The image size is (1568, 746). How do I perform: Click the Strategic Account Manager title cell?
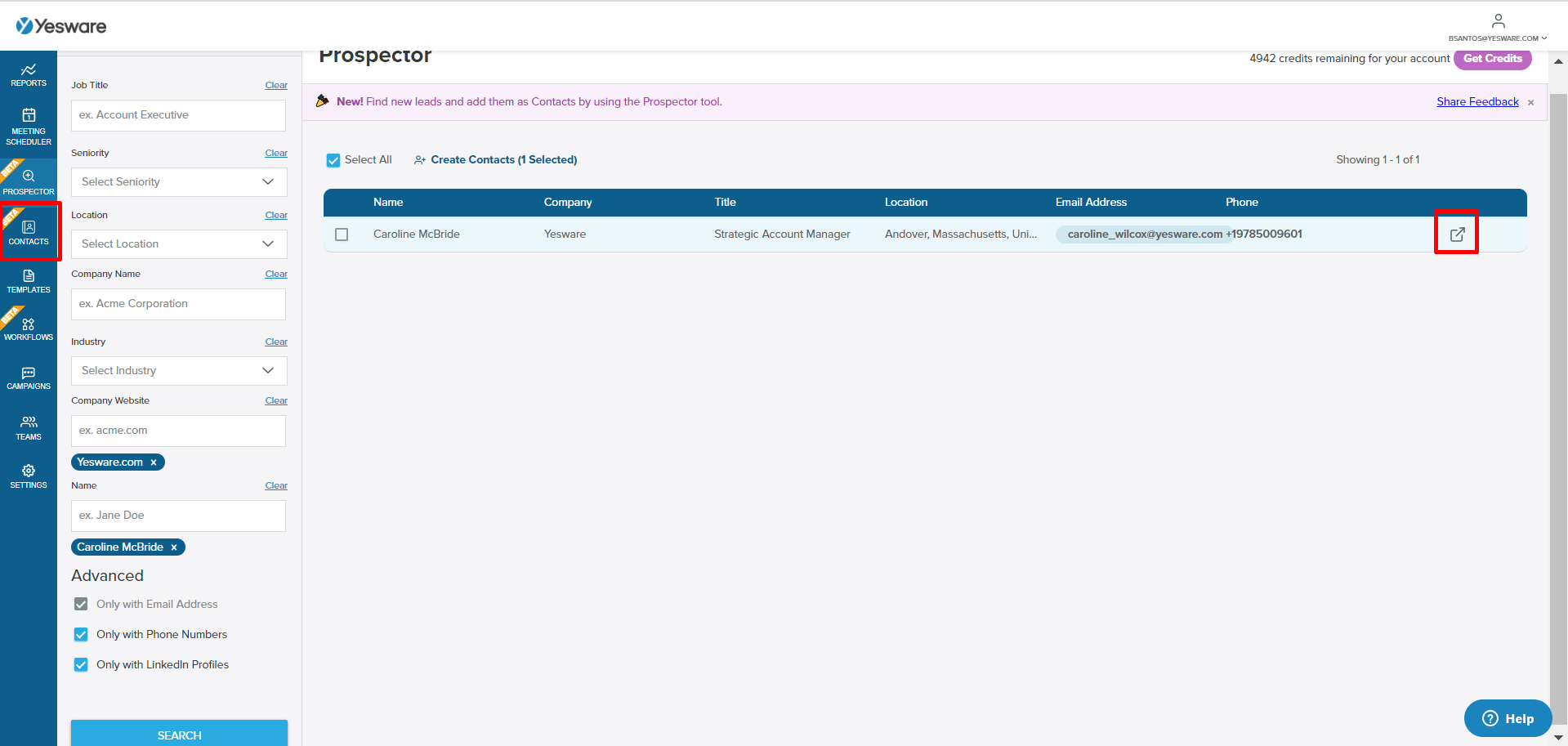[x=782, y=234]
